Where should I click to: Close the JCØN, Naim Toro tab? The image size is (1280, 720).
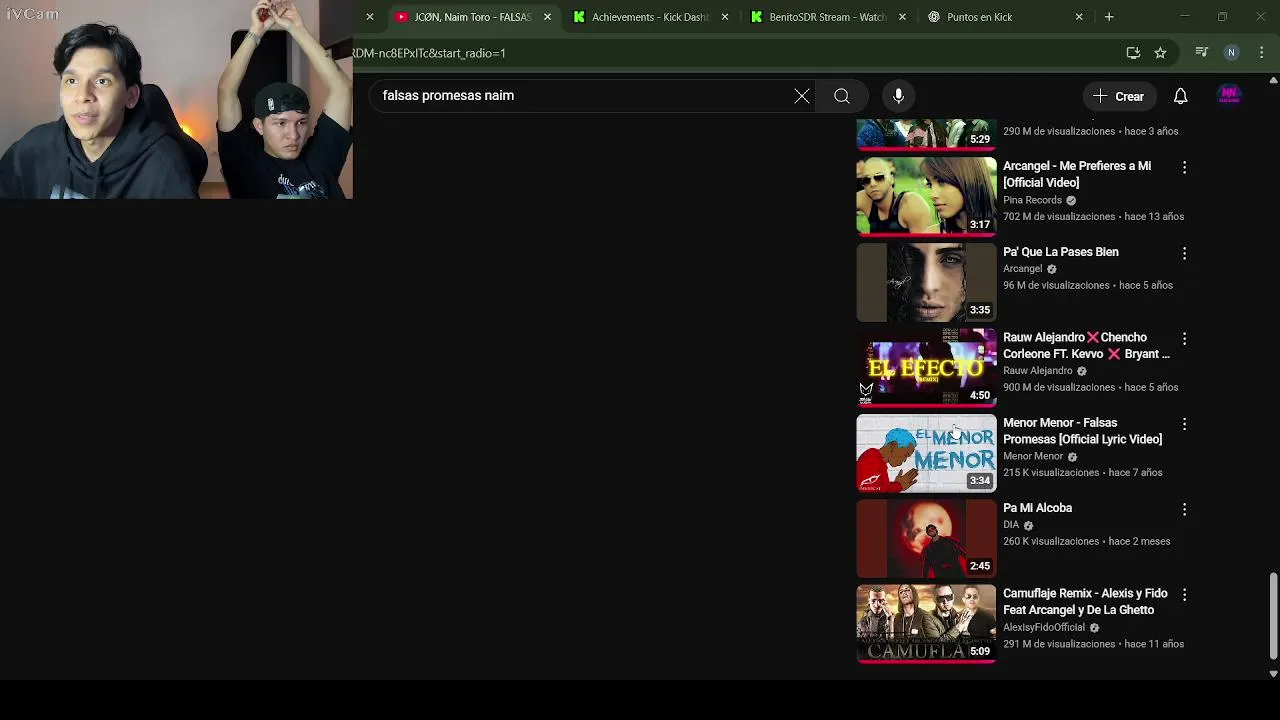tap(547, 17)
